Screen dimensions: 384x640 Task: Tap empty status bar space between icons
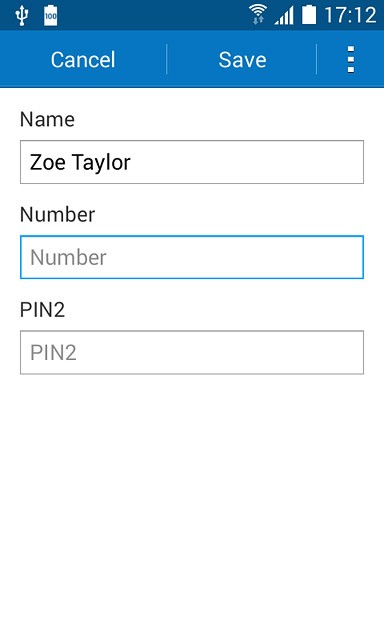tap(153, 15)
